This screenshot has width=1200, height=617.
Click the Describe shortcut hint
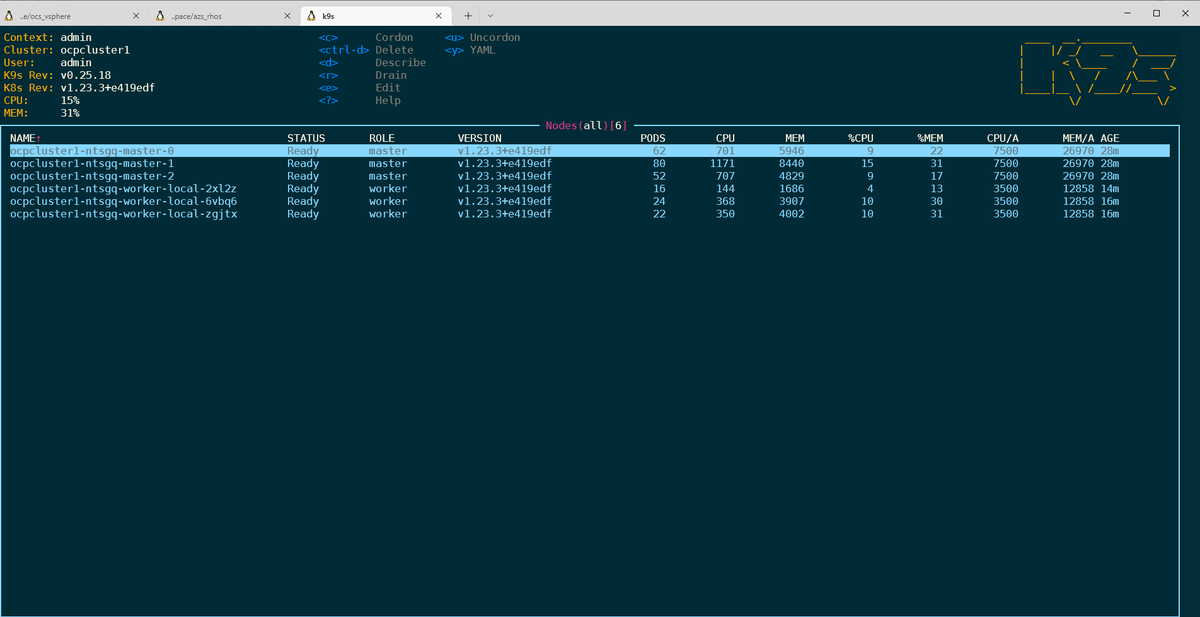coord(400,63)
